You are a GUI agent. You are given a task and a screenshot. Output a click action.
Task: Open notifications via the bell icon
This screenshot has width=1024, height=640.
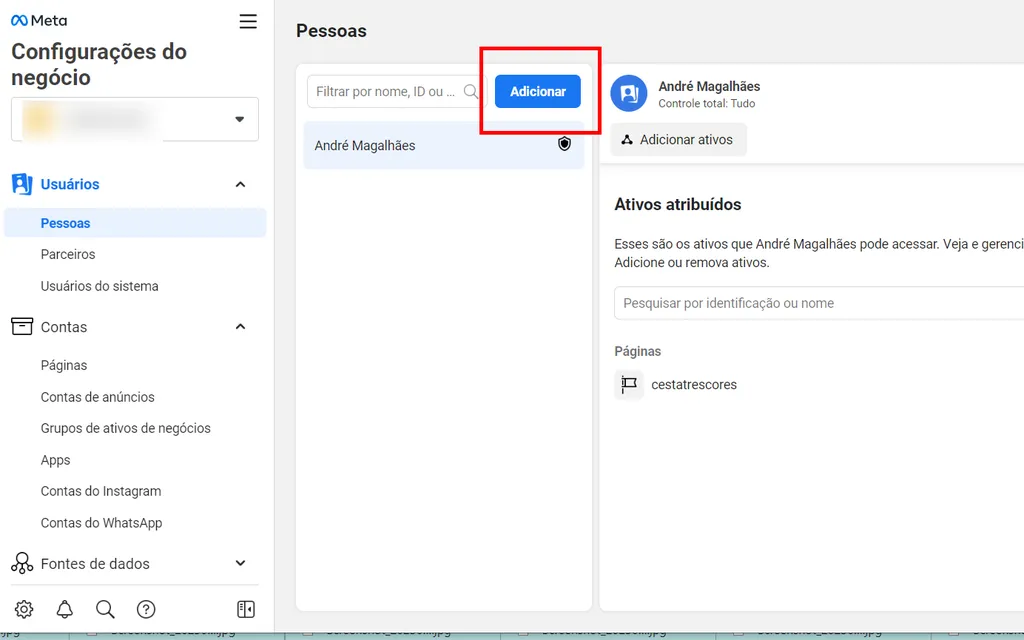[64, 609]
